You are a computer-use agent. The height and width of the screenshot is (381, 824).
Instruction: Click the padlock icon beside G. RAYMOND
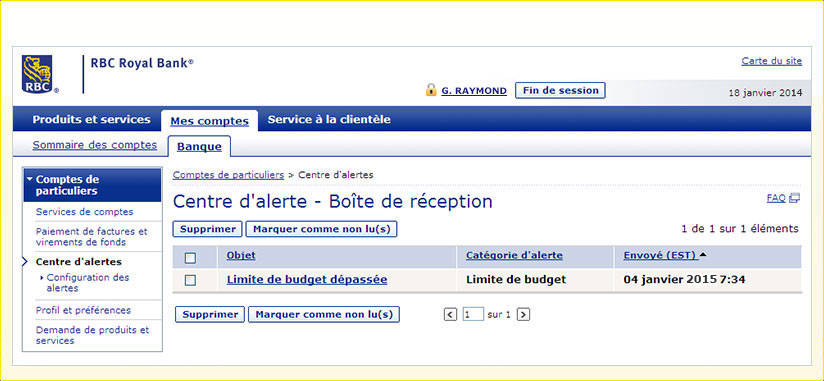431,90
